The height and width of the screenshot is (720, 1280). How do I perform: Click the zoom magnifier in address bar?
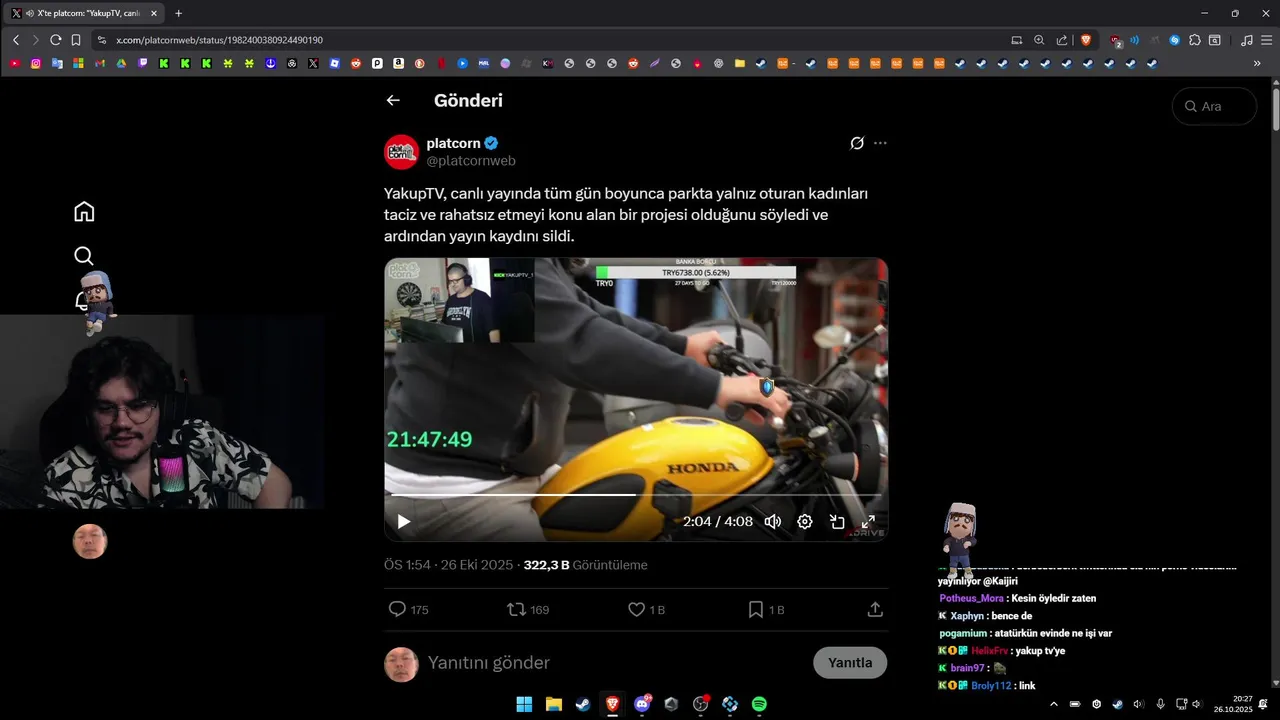(x=1039, y=40)
